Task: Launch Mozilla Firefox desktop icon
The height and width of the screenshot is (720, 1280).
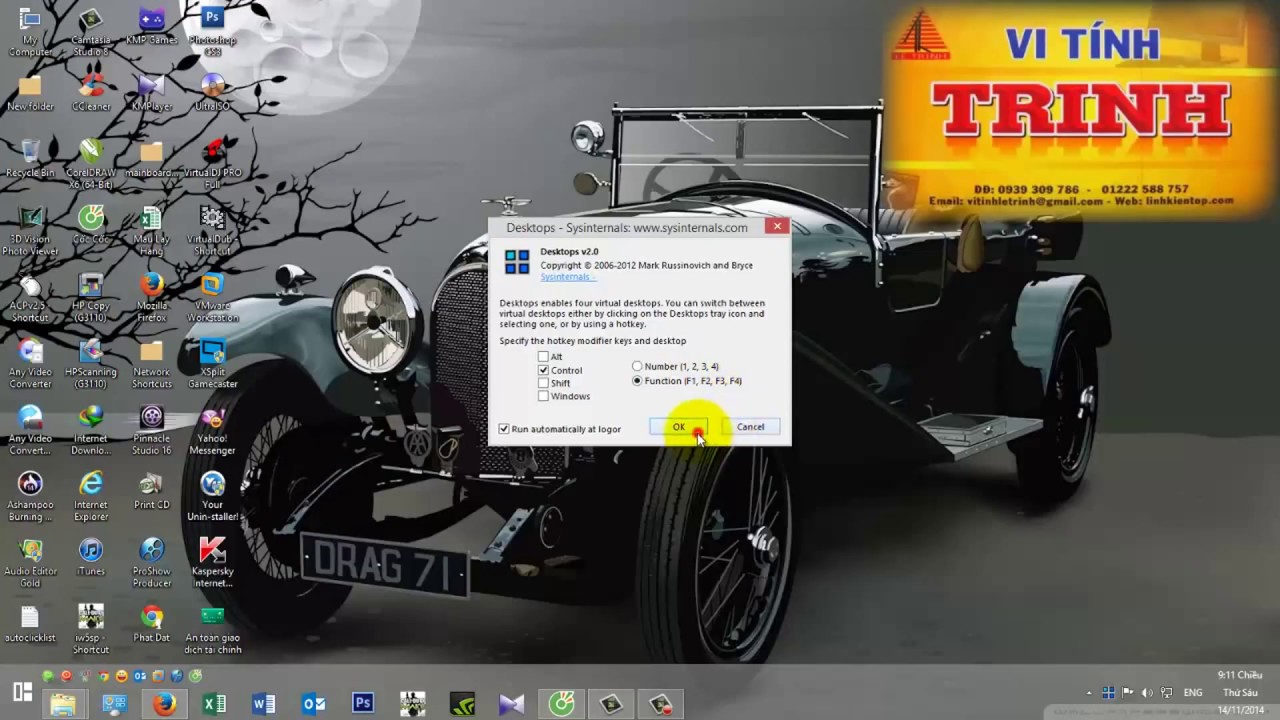Action: tap(151, 296)
